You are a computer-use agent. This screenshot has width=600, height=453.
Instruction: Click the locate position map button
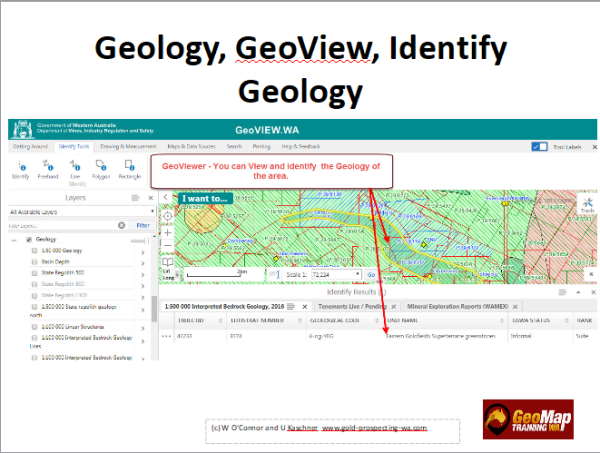pyautogui.click(x=168, y=216)
